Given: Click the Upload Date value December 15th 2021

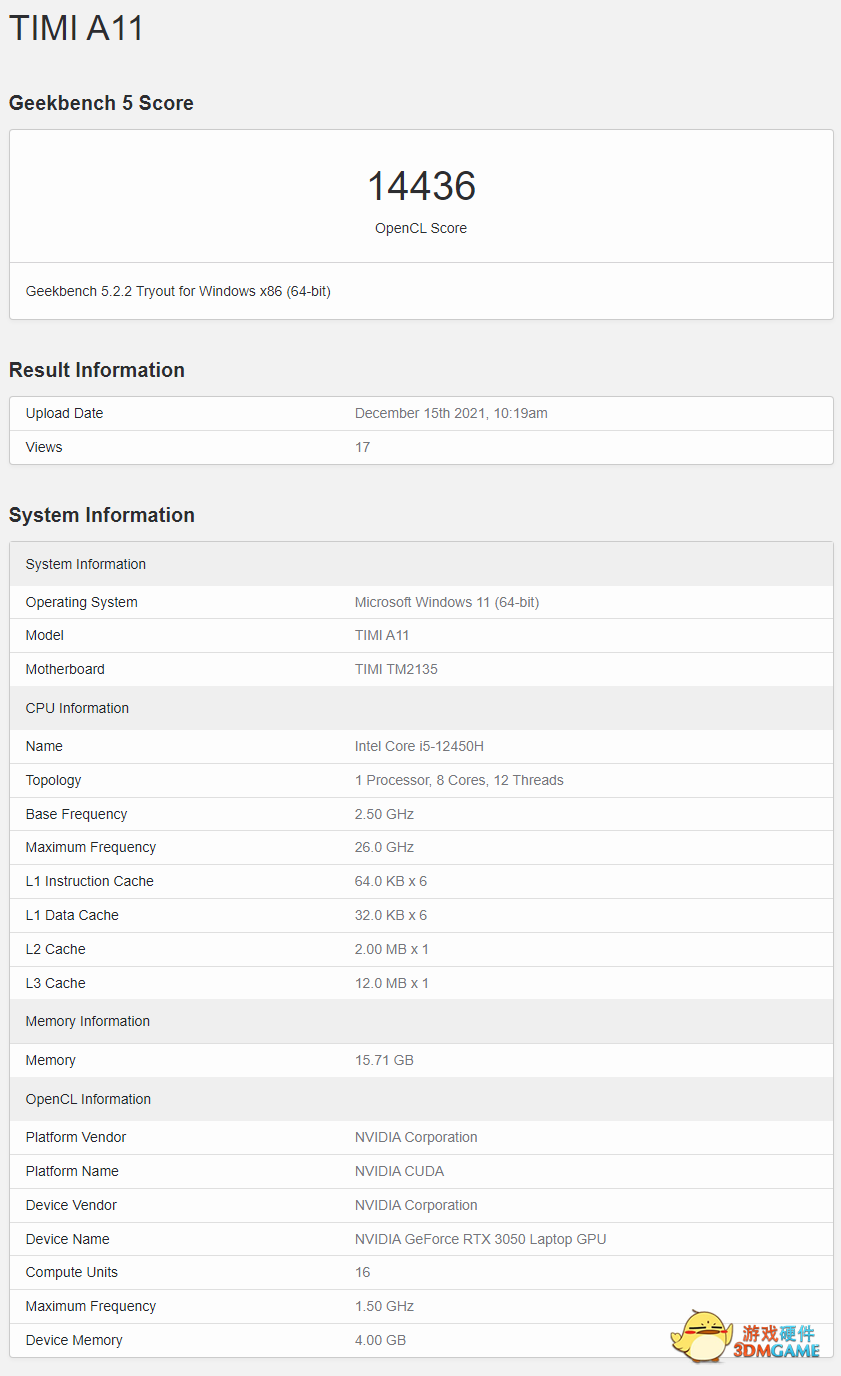Looking at the screenshot, I should (x=451, y=413).
